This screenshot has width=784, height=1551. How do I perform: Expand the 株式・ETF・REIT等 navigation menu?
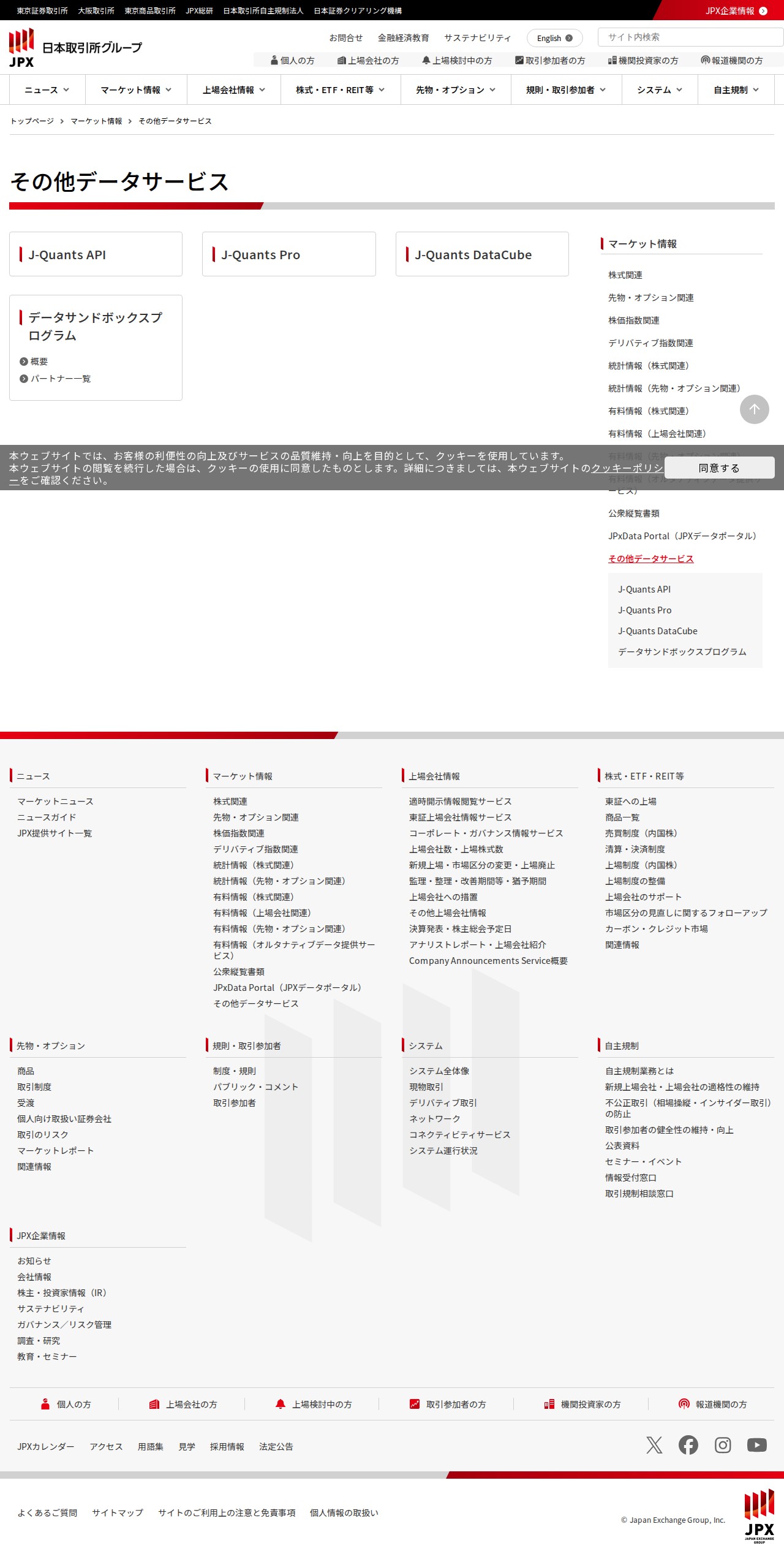click(x=341, y=90)
